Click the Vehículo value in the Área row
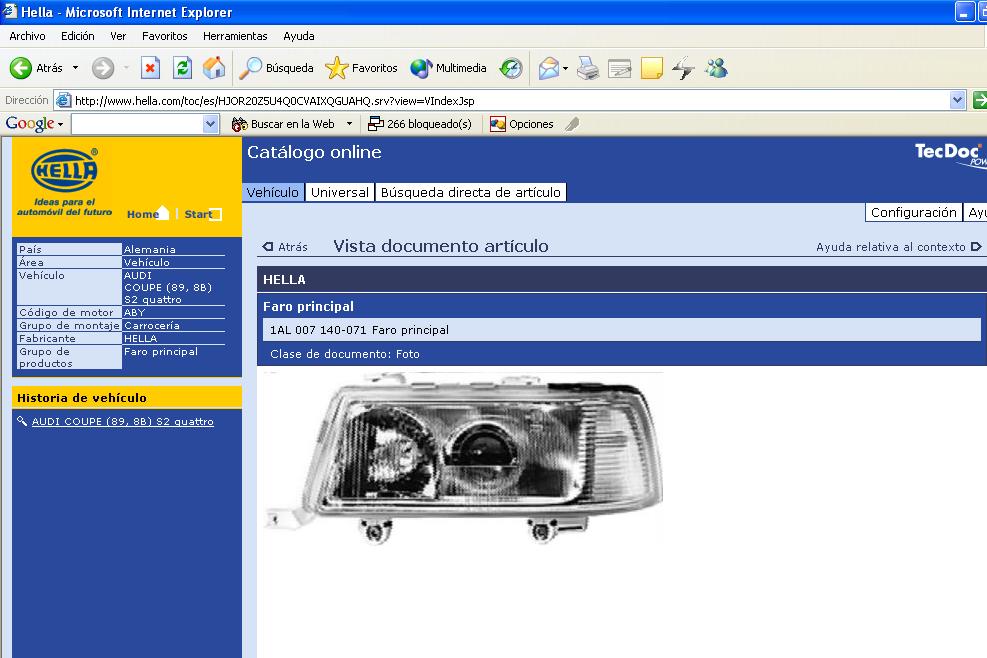 (x=147, y=263)
